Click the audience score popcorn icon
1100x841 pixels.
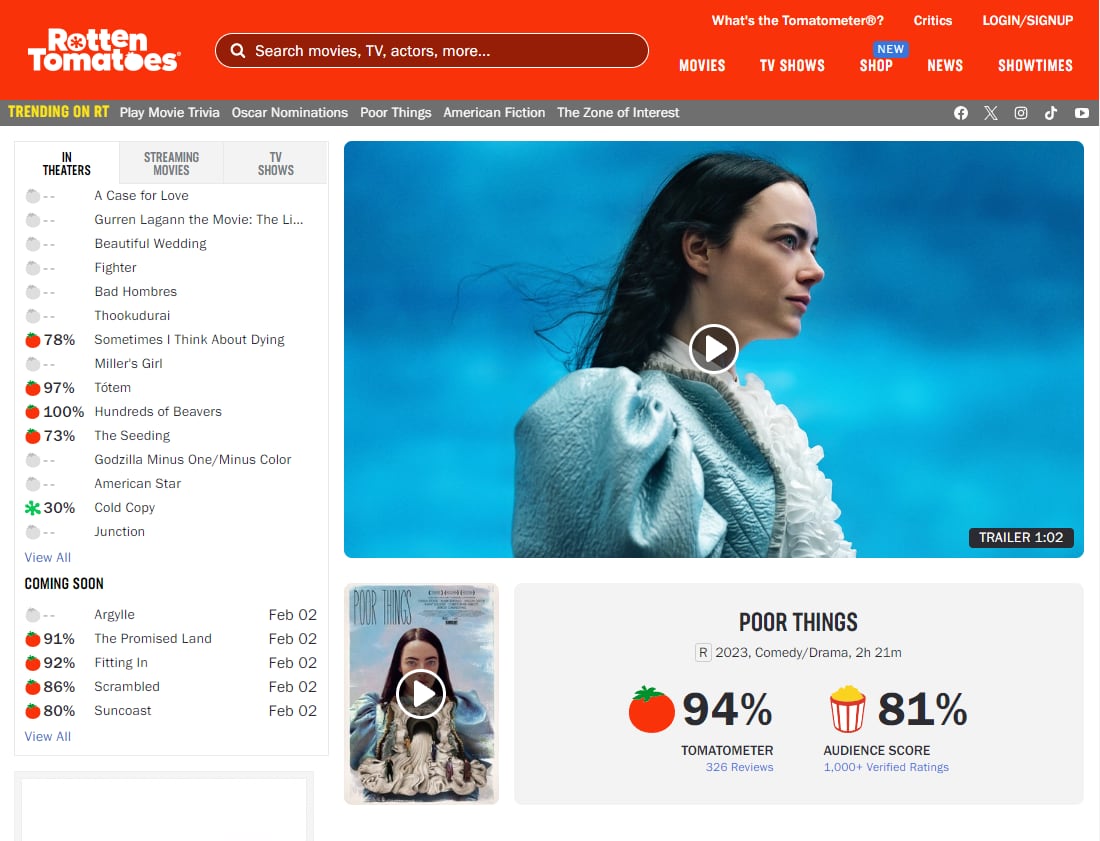(847, 709)
